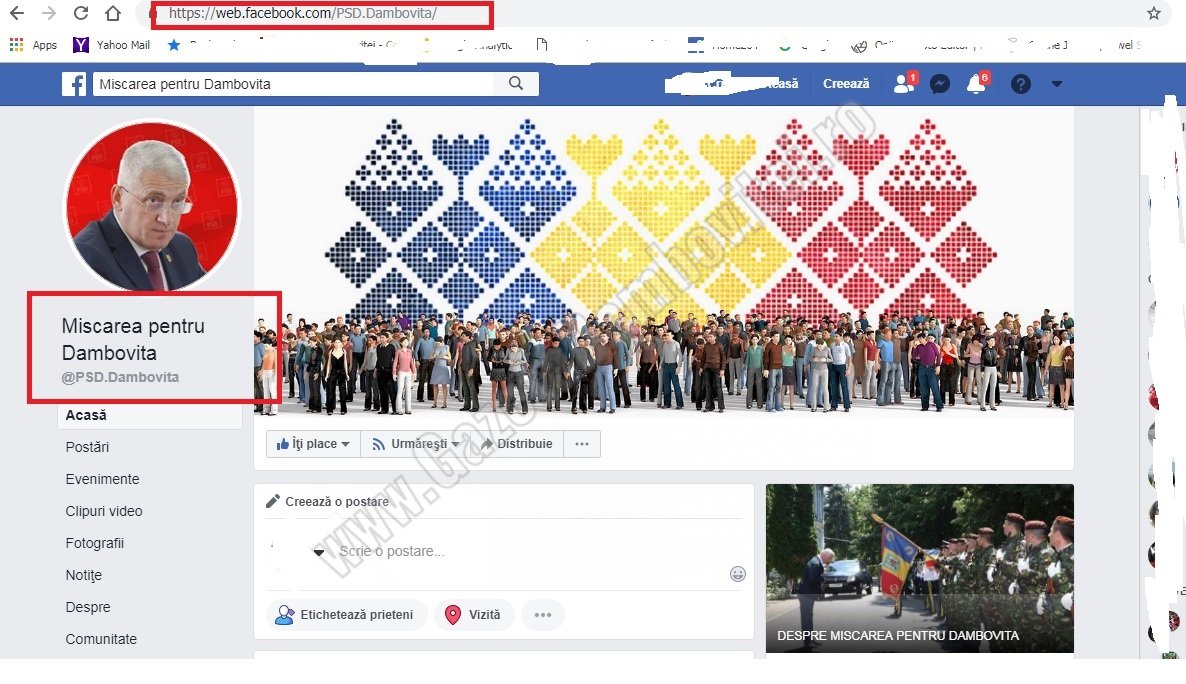Click the browser address bar URL
The image size is (1186, 684).
[303, 13]
